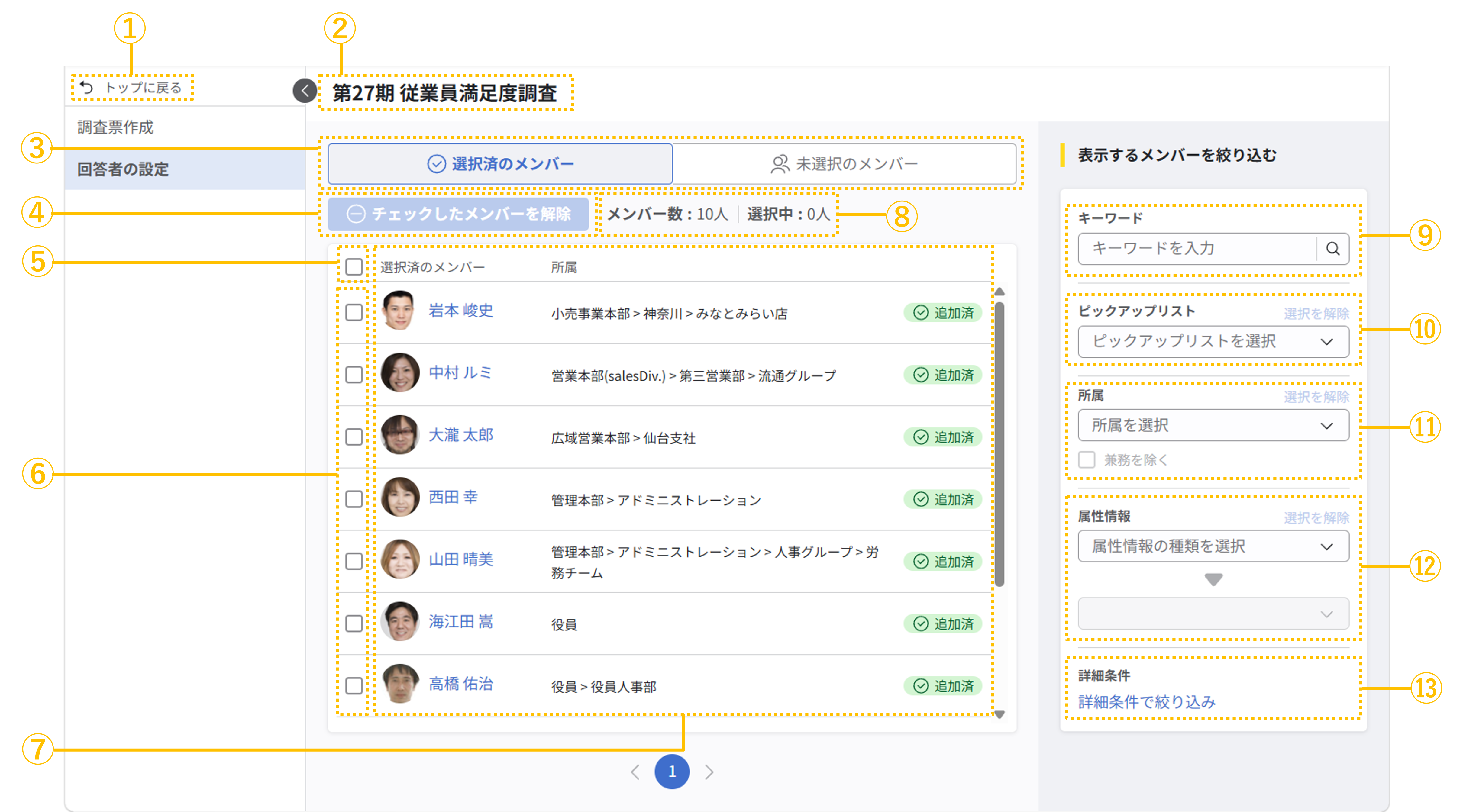This screenshot has height=812, width=1463.
Task: Open 中村 ルミ's profile link
Action: (460, 373)
